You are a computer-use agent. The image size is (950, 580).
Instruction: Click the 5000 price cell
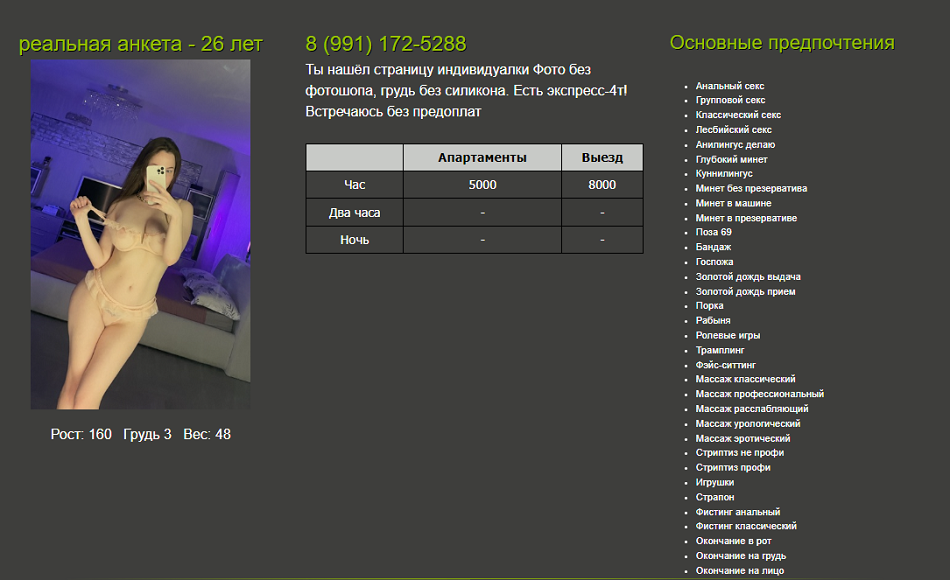point(482,185)
